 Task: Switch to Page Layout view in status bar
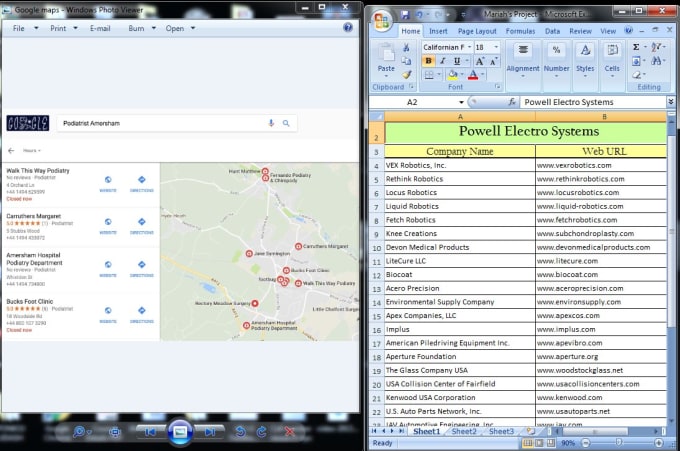[x=539, y=443]
